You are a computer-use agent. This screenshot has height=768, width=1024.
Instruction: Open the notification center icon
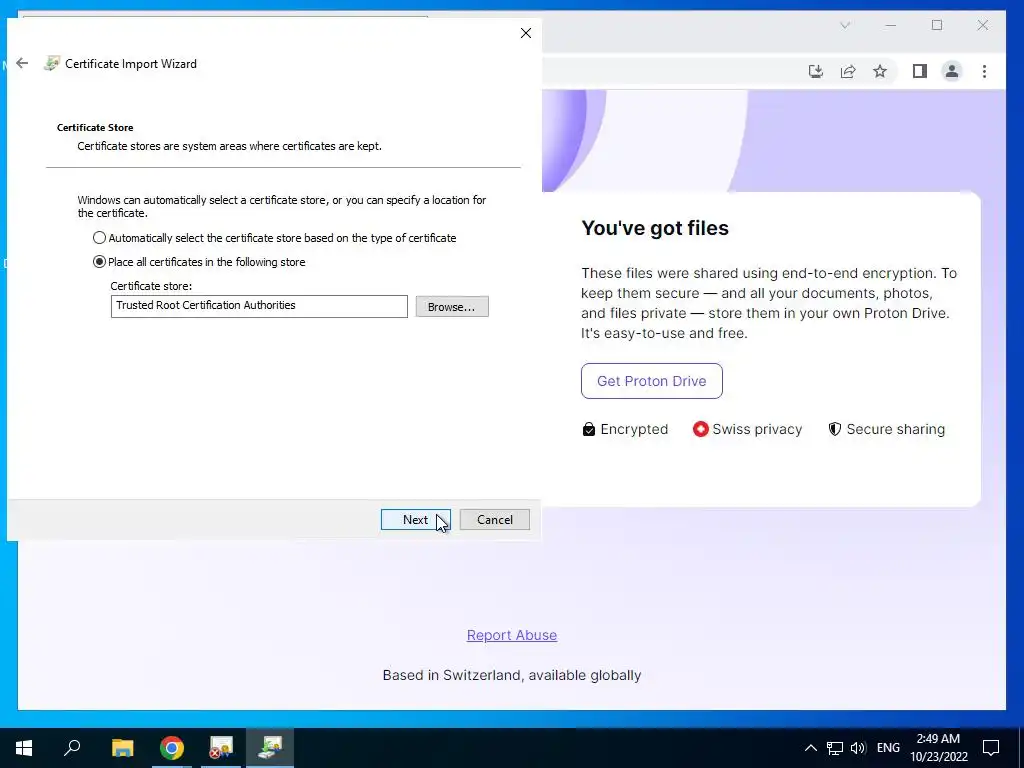coord(991,748)
